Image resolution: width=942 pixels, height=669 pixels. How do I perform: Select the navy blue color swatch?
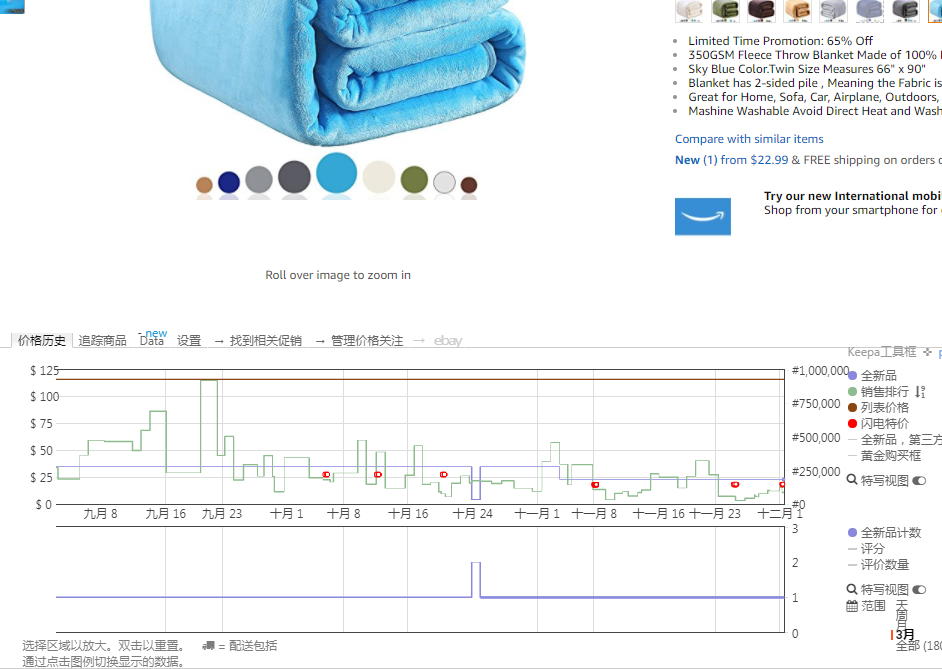[x=229, y=182]
